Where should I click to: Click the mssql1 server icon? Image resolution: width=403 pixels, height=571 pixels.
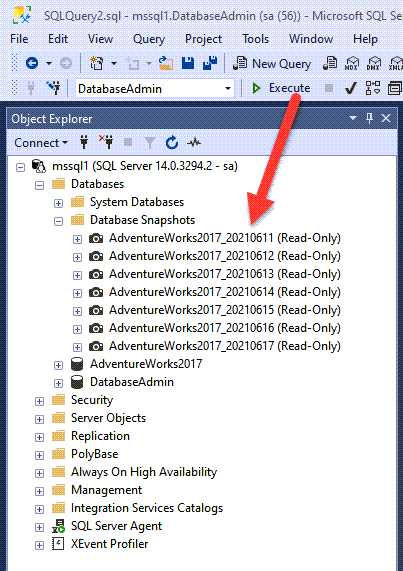coord(39,166)
